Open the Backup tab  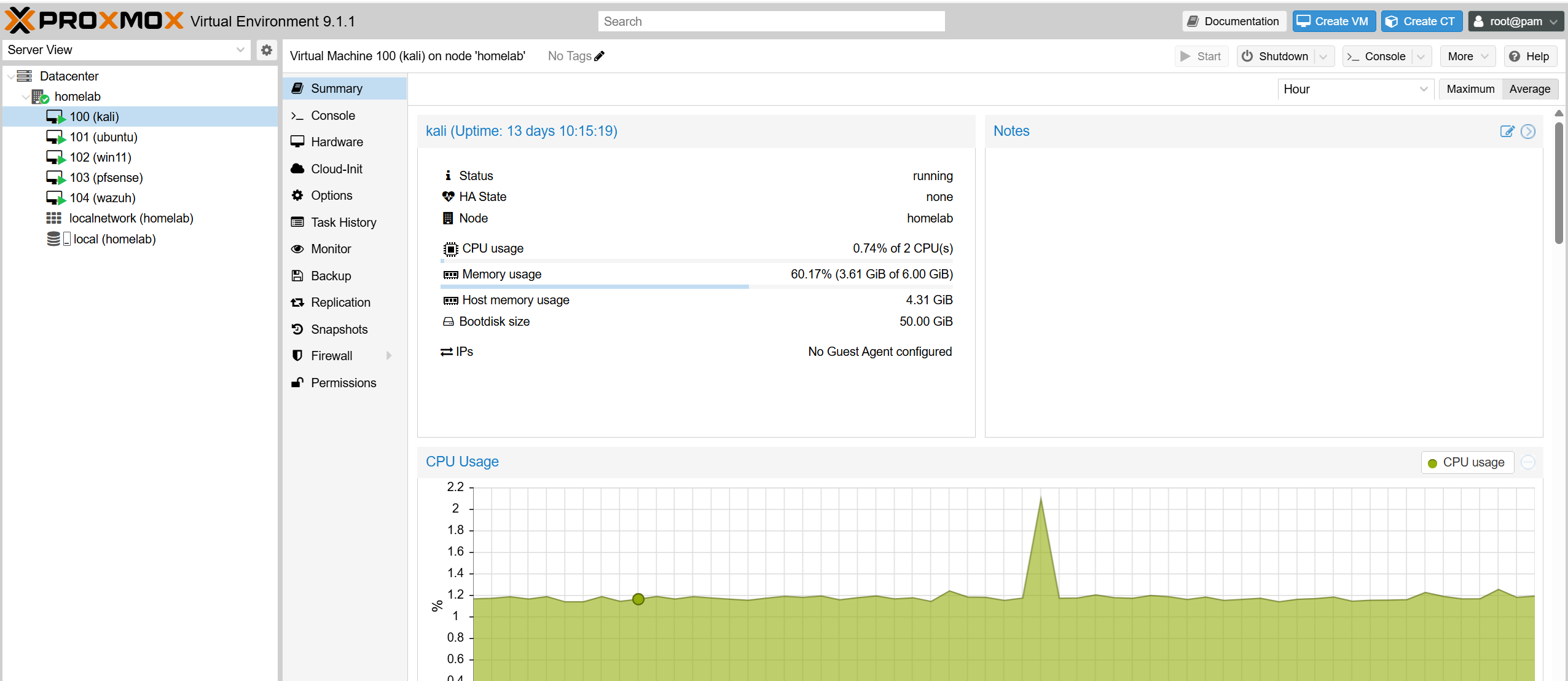(x=345, y=276)
